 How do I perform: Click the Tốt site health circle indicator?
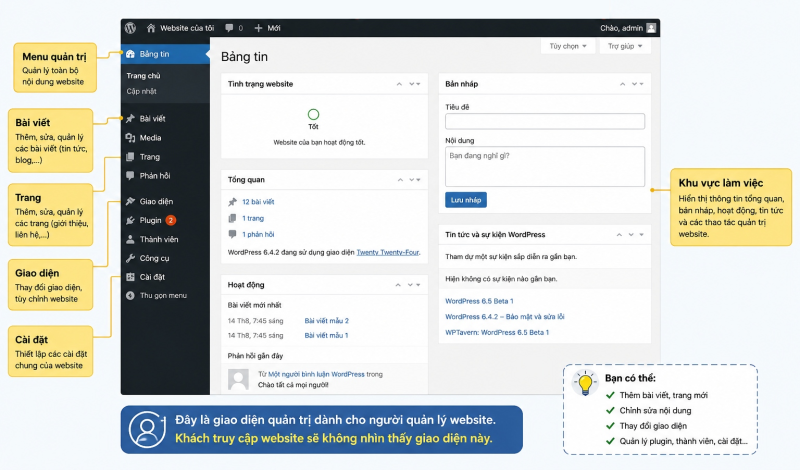tap(313, 114)
